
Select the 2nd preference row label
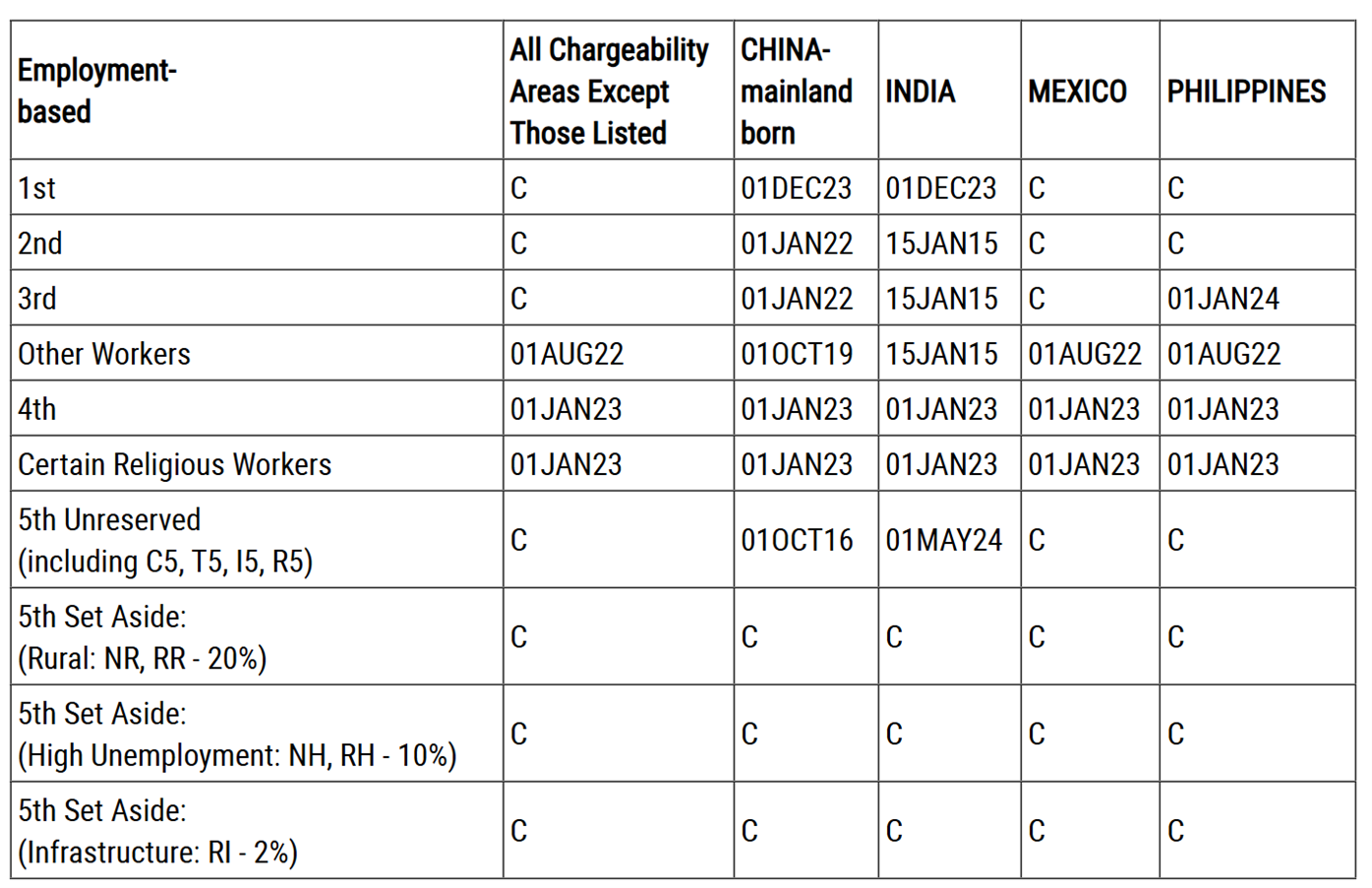(x=39, y=243)
